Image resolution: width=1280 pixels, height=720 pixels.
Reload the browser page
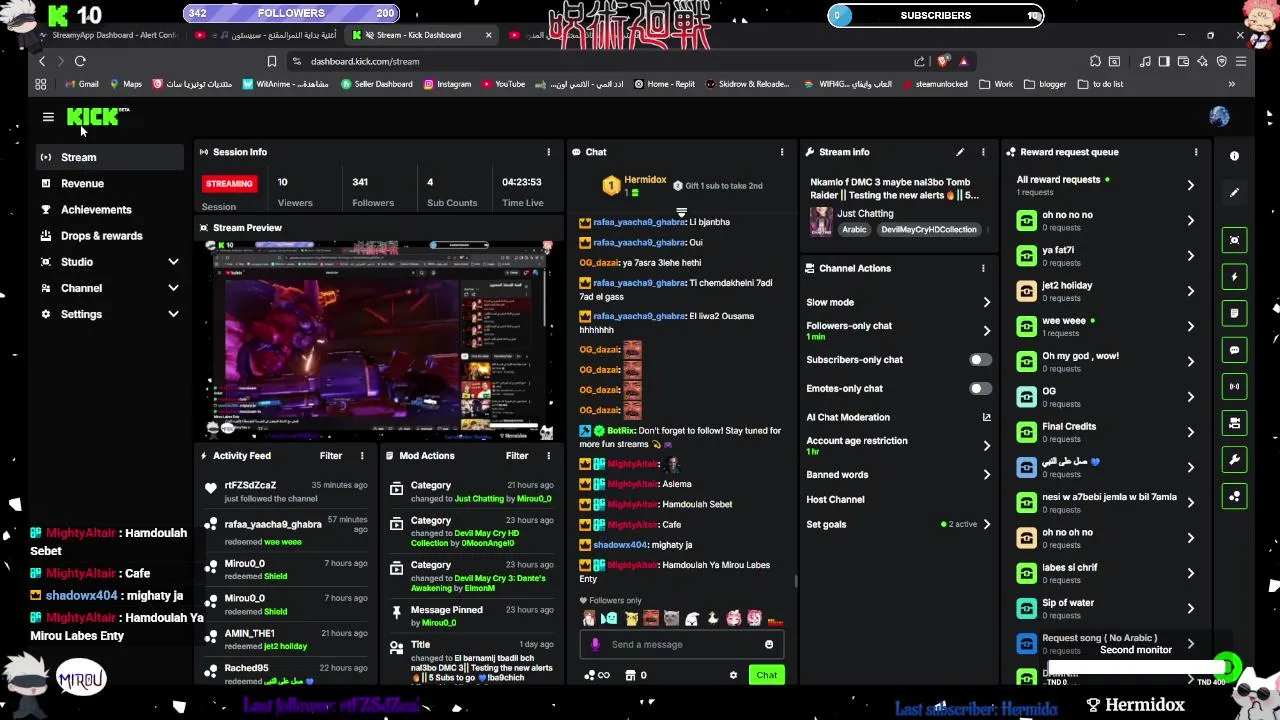point(80,61)
